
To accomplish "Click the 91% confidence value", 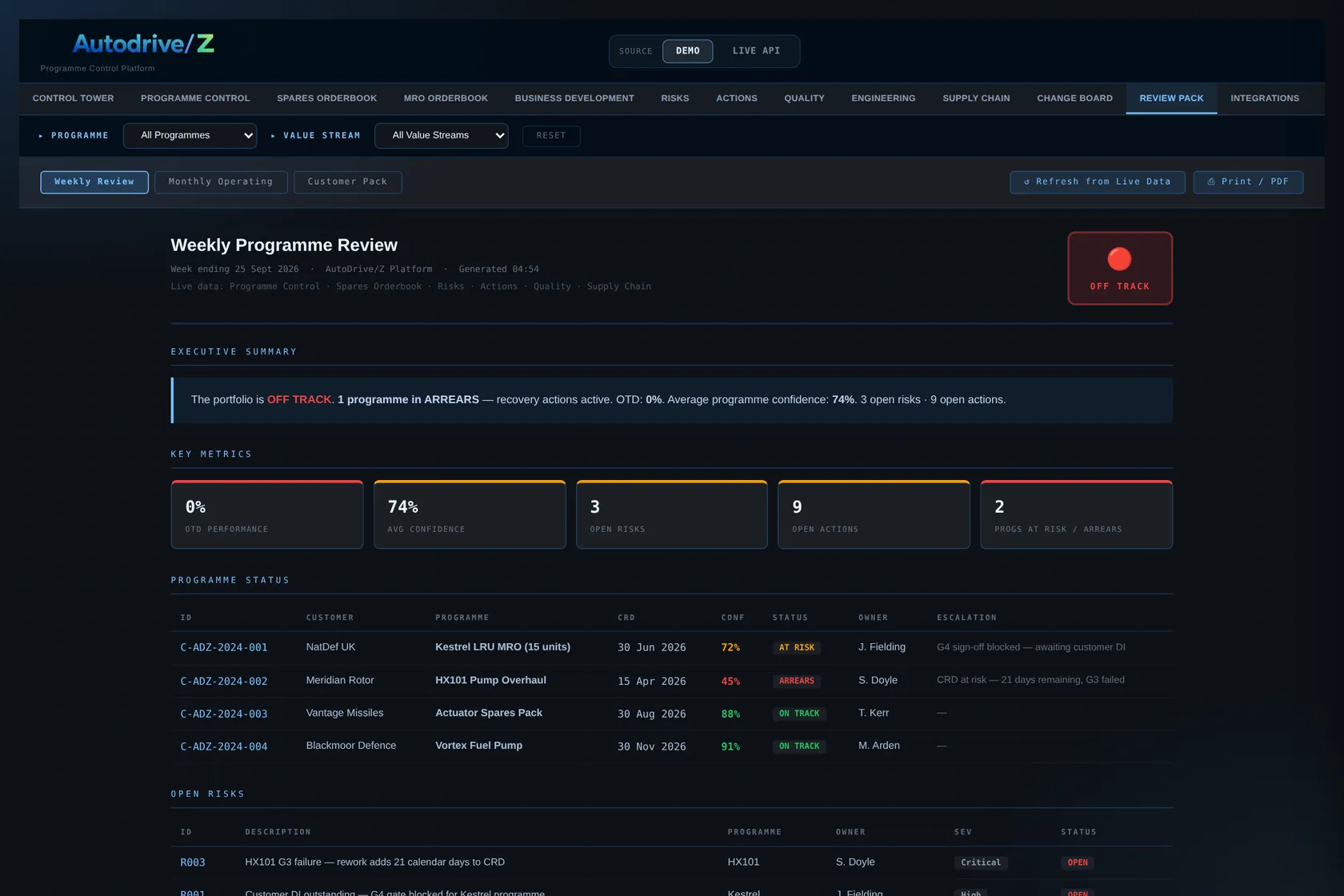I will 730,746.
